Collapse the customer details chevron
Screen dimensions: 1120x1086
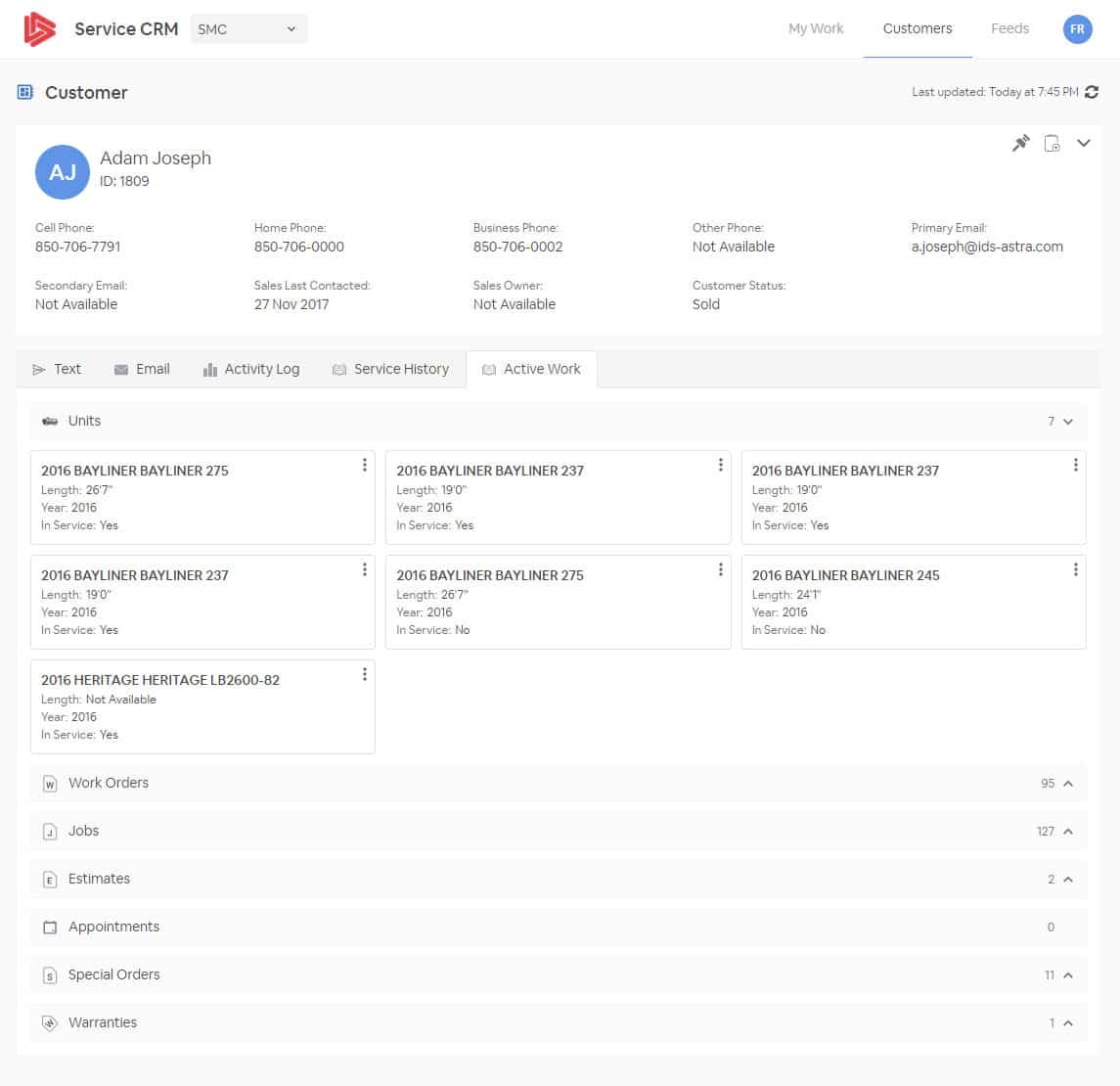pos(1084,144)
